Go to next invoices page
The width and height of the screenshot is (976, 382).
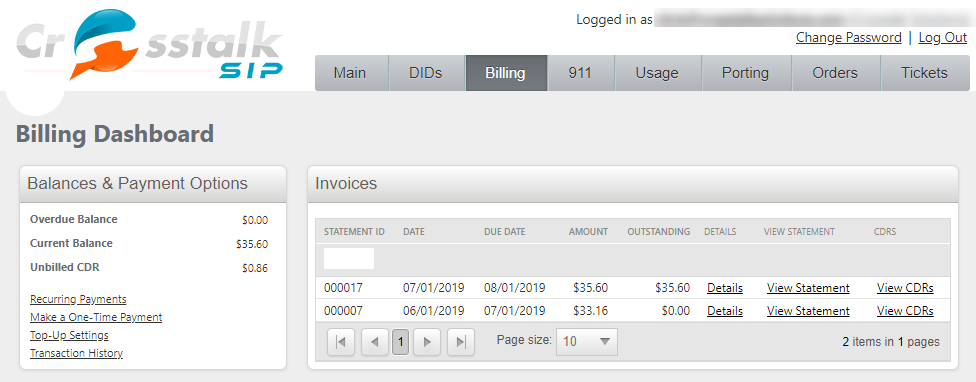tap(427, 342)
